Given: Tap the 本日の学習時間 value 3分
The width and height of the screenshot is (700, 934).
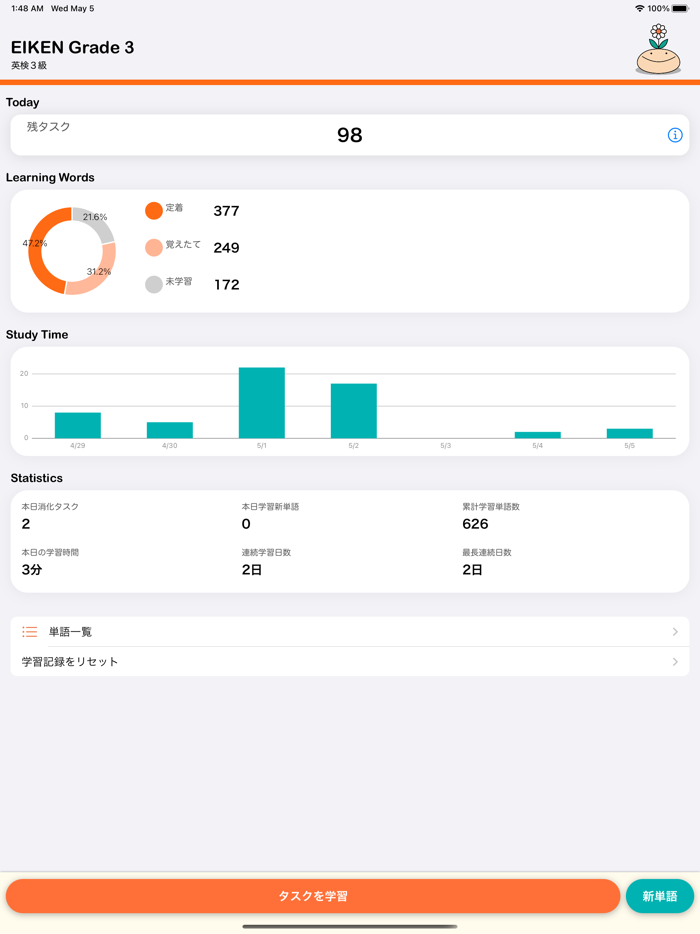Looking at the screenshot, I should pyautogui.click(x=32, y=570).
